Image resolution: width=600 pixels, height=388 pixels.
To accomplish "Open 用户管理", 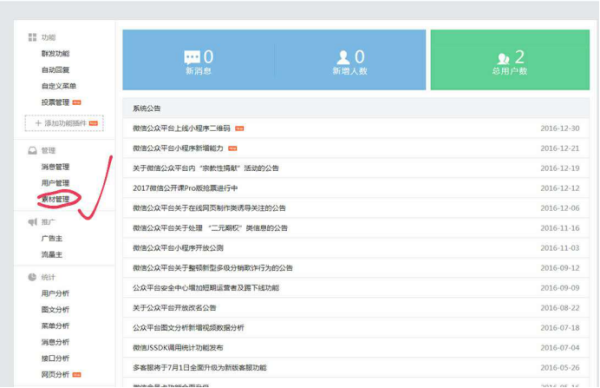I will [x=55, y=183].
